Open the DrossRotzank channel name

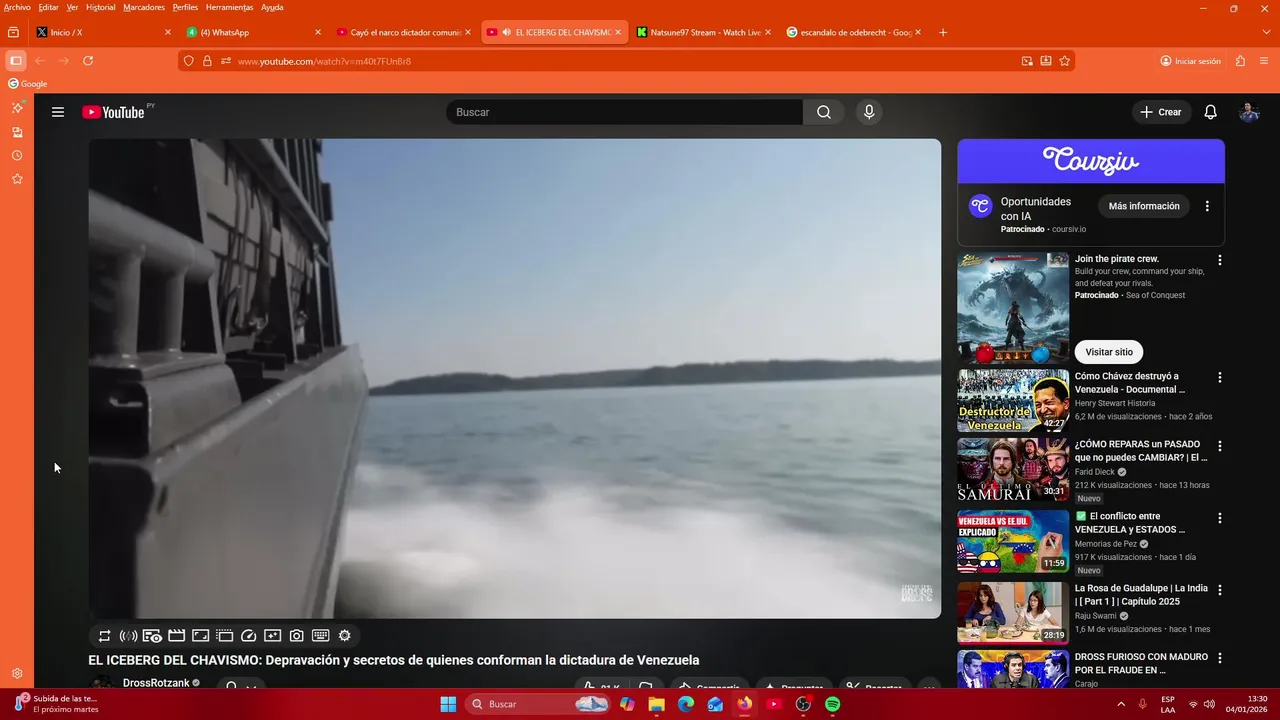pos(156,683)
